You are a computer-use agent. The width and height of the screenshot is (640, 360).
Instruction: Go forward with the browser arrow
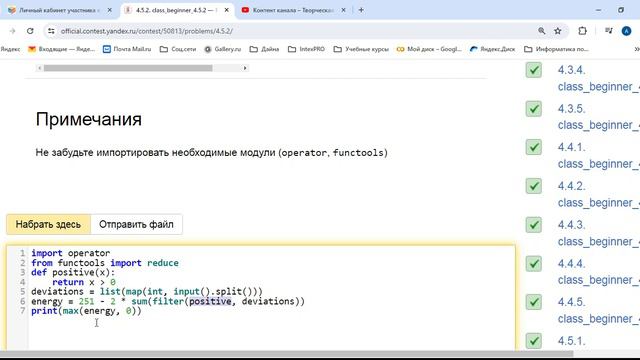[12, 31]
